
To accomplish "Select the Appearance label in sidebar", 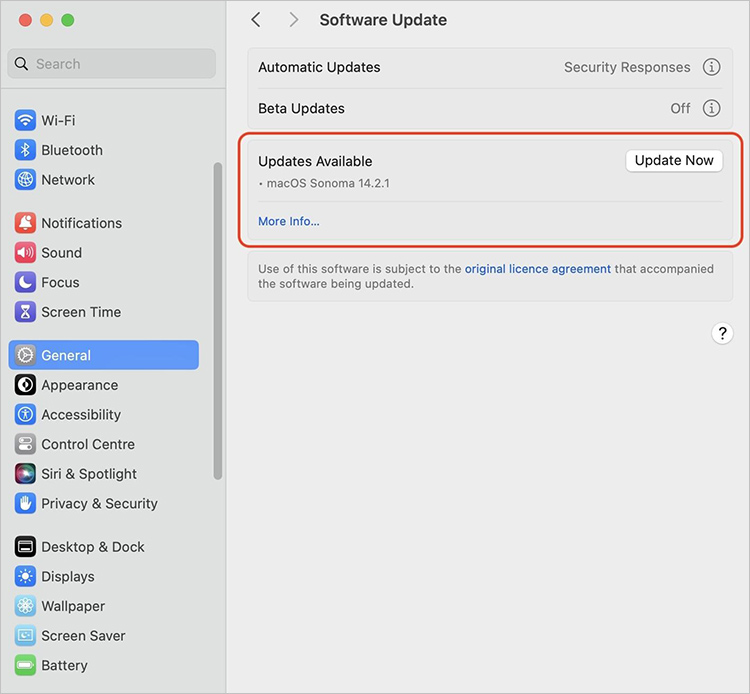I will [80, 385].
